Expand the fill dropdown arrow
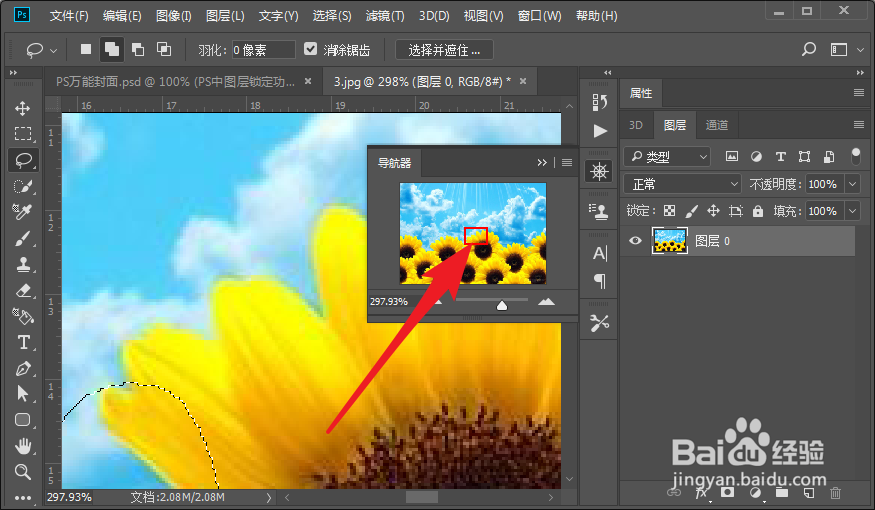This screenshot has width=875, height=510. coord(853,211)
